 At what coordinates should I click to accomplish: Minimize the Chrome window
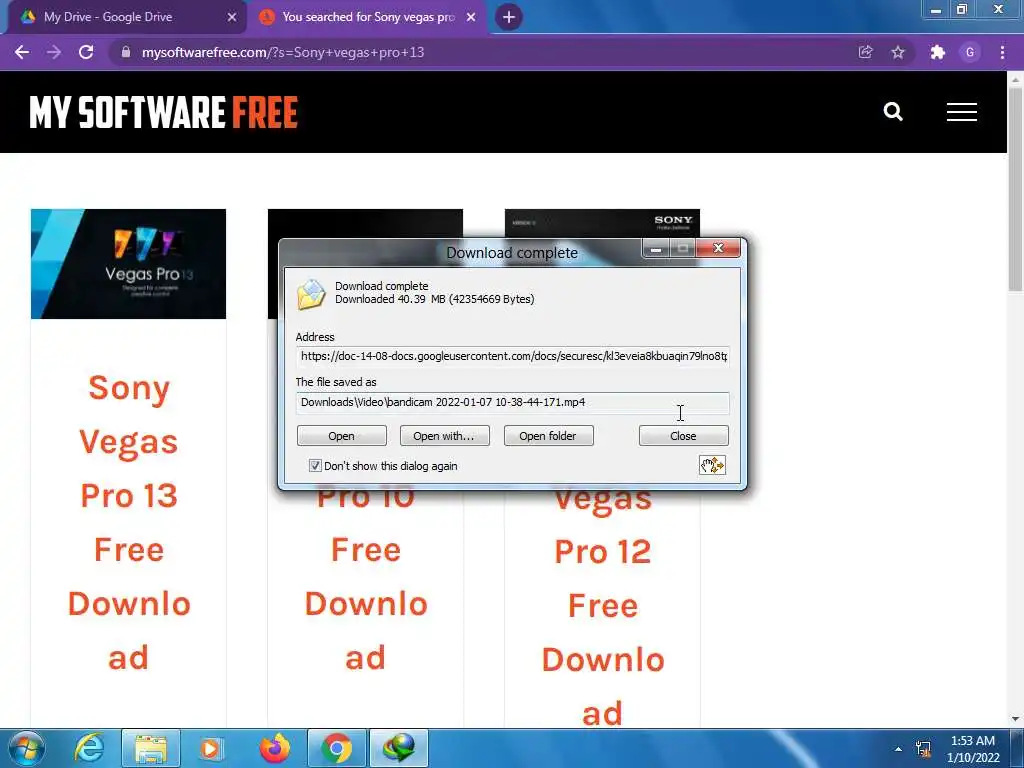point(936,10)
